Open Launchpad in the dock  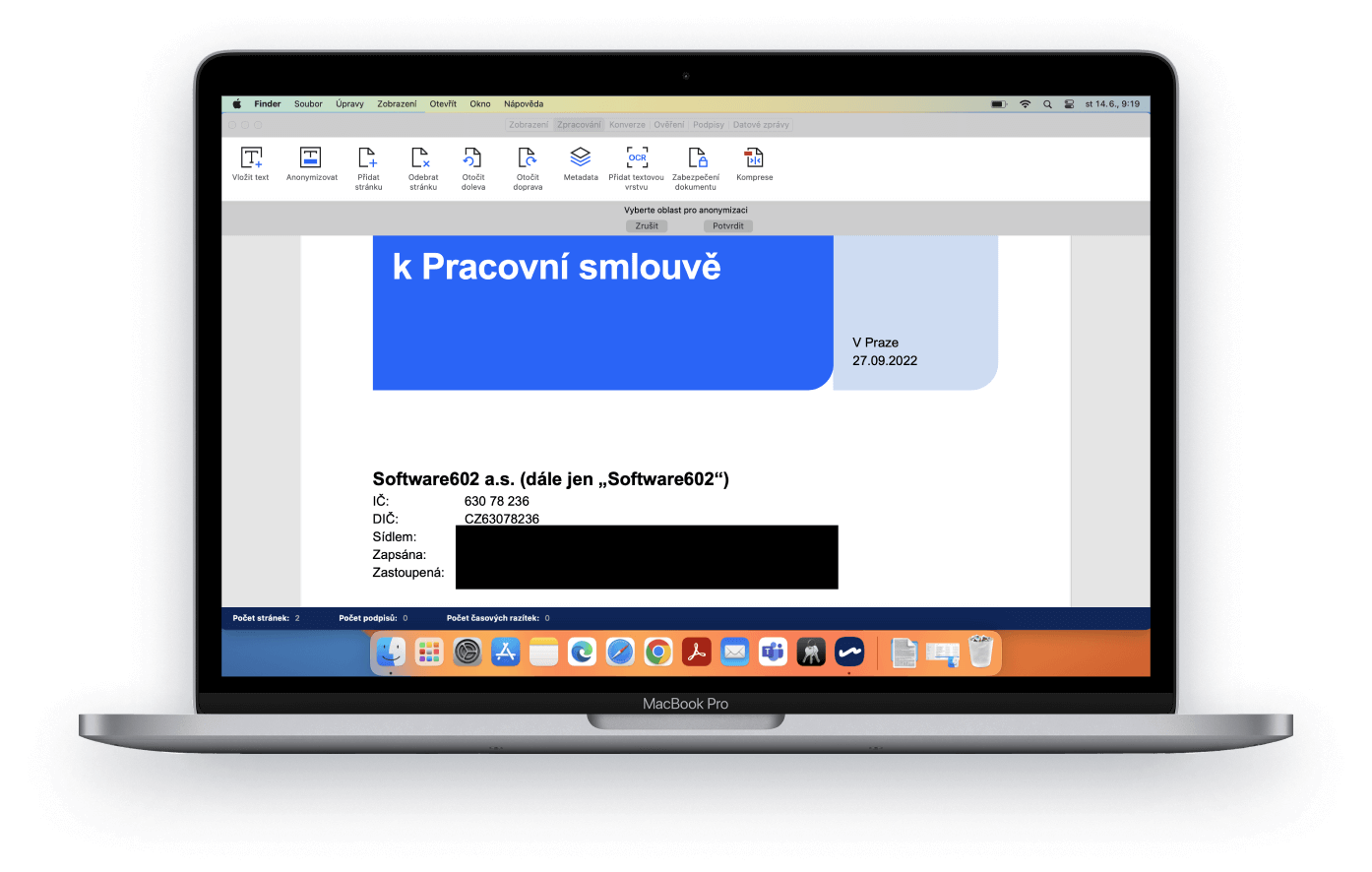pyautogui.click(x=429, y=652)
